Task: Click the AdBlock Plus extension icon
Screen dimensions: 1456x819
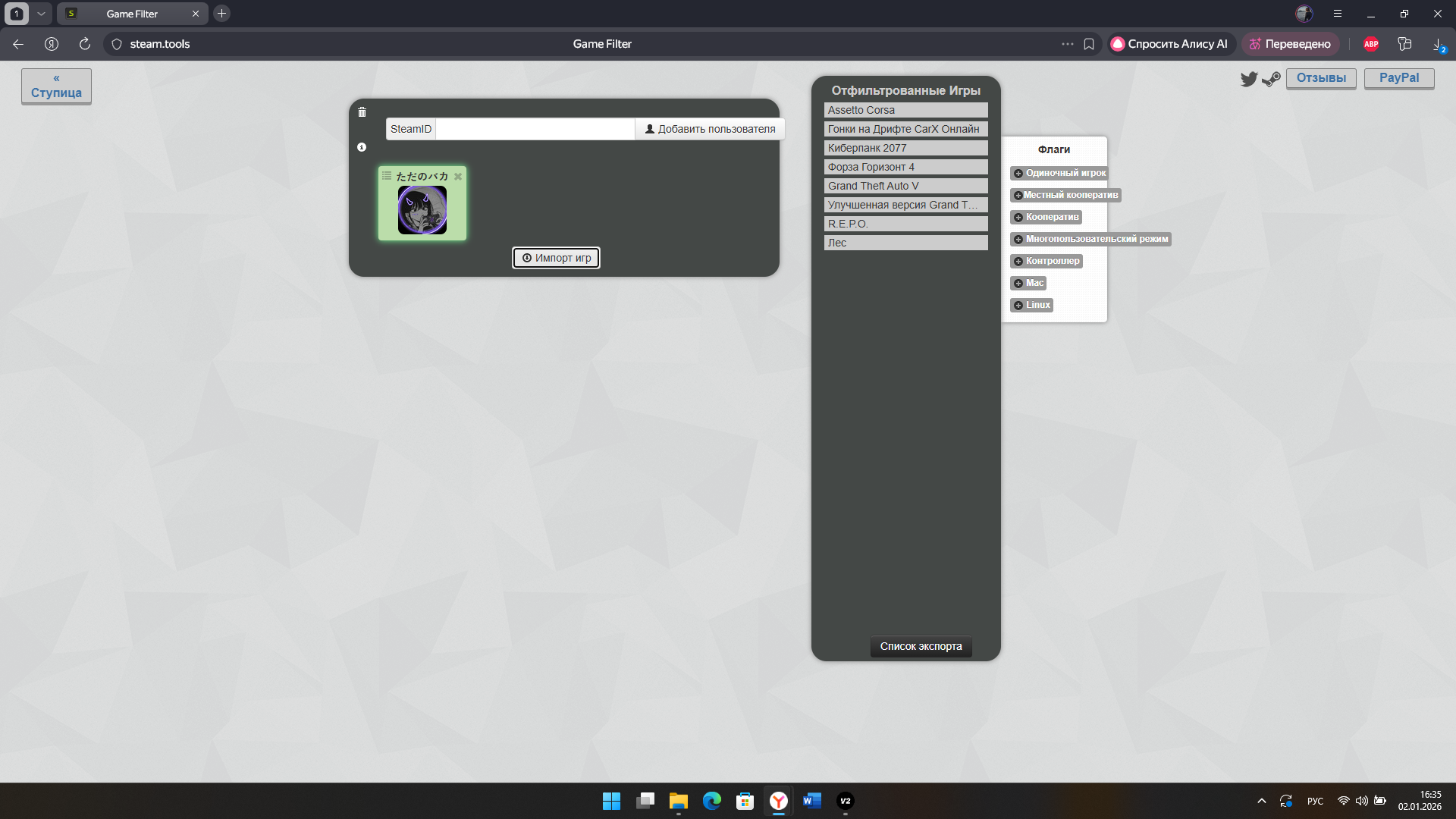Action: (1371, 44)
